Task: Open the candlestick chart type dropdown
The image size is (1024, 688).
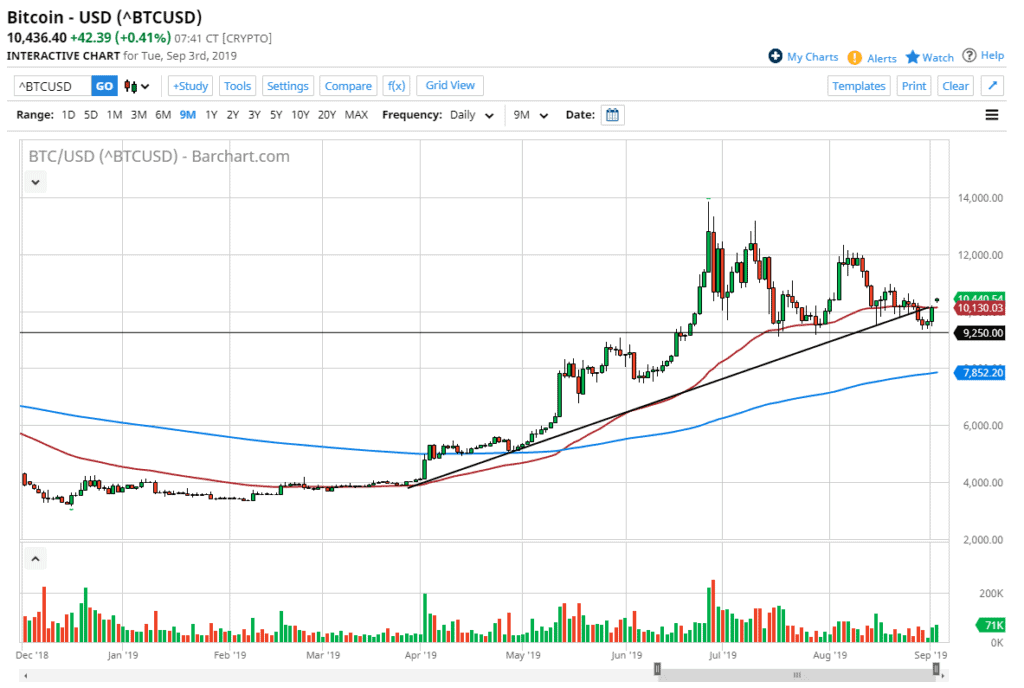Action: pyautogui.click(x=138, y=86)
